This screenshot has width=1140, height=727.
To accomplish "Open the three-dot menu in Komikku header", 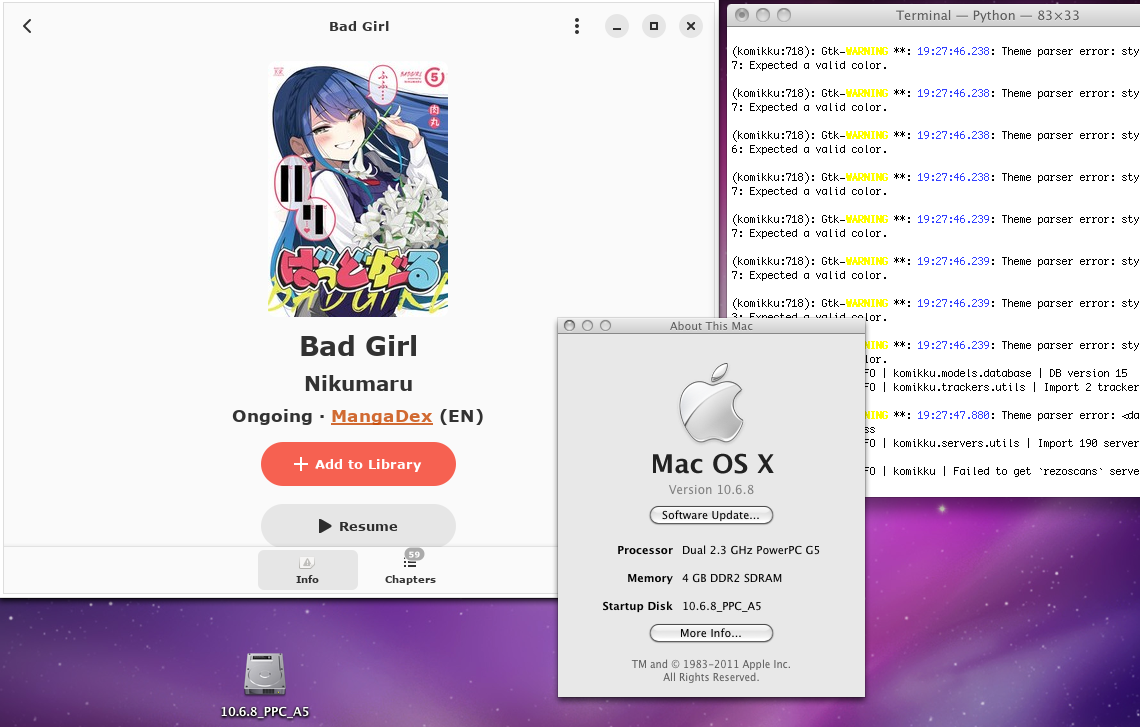I will coord(577,26).
